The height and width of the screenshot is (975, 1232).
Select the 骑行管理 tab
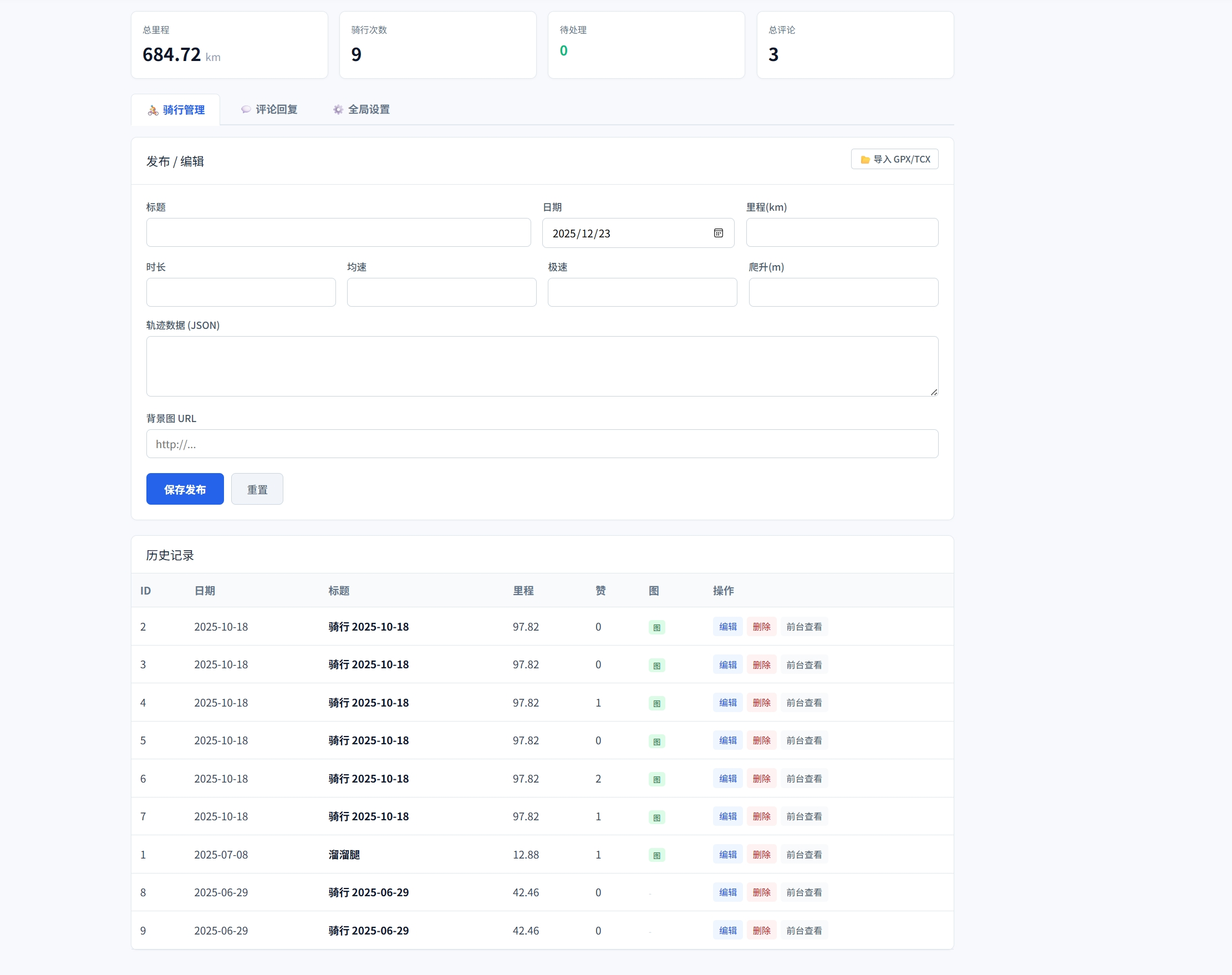point(176,110)
